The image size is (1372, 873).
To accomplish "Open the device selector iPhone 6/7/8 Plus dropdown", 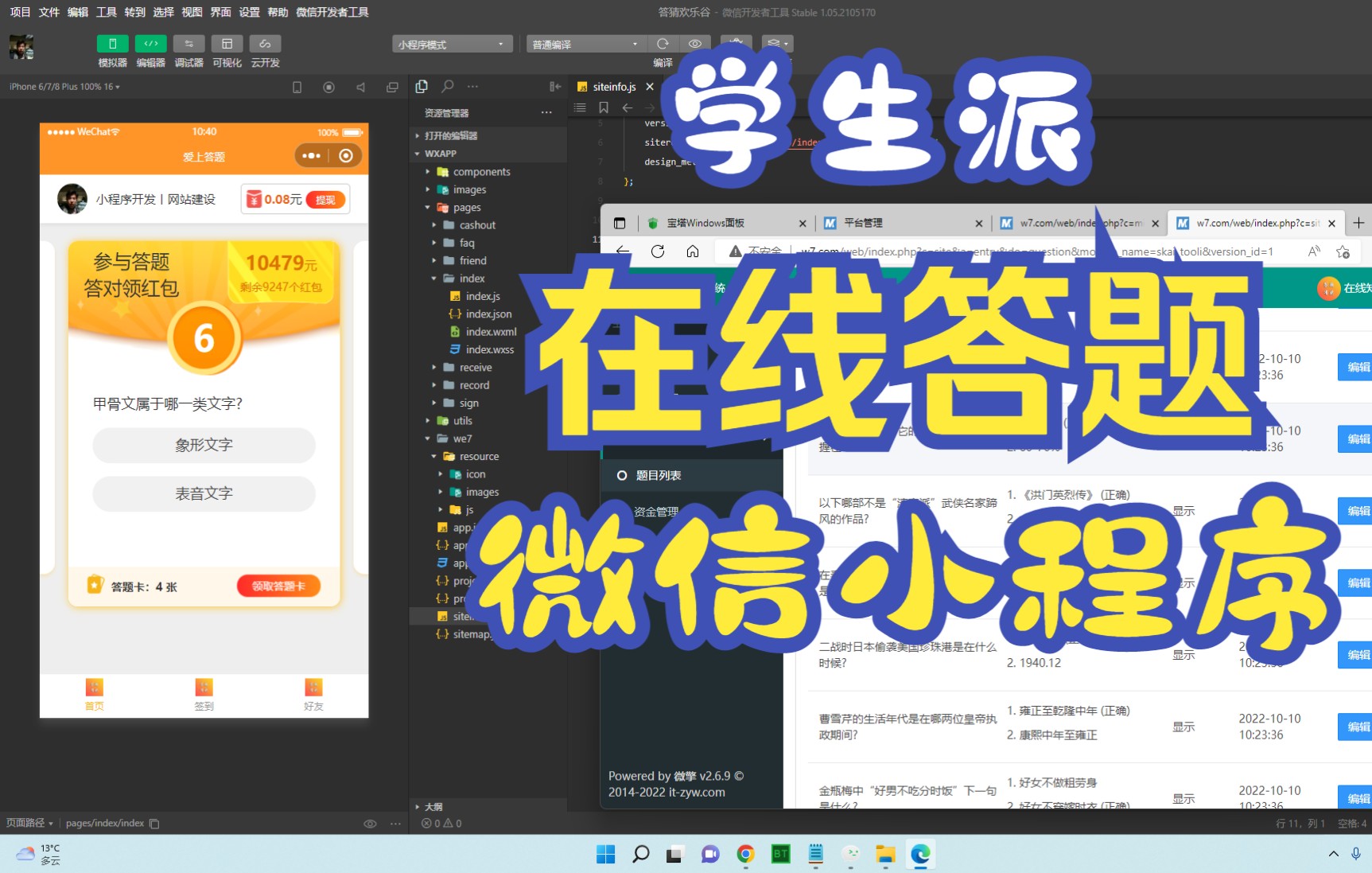I will 64,87.
